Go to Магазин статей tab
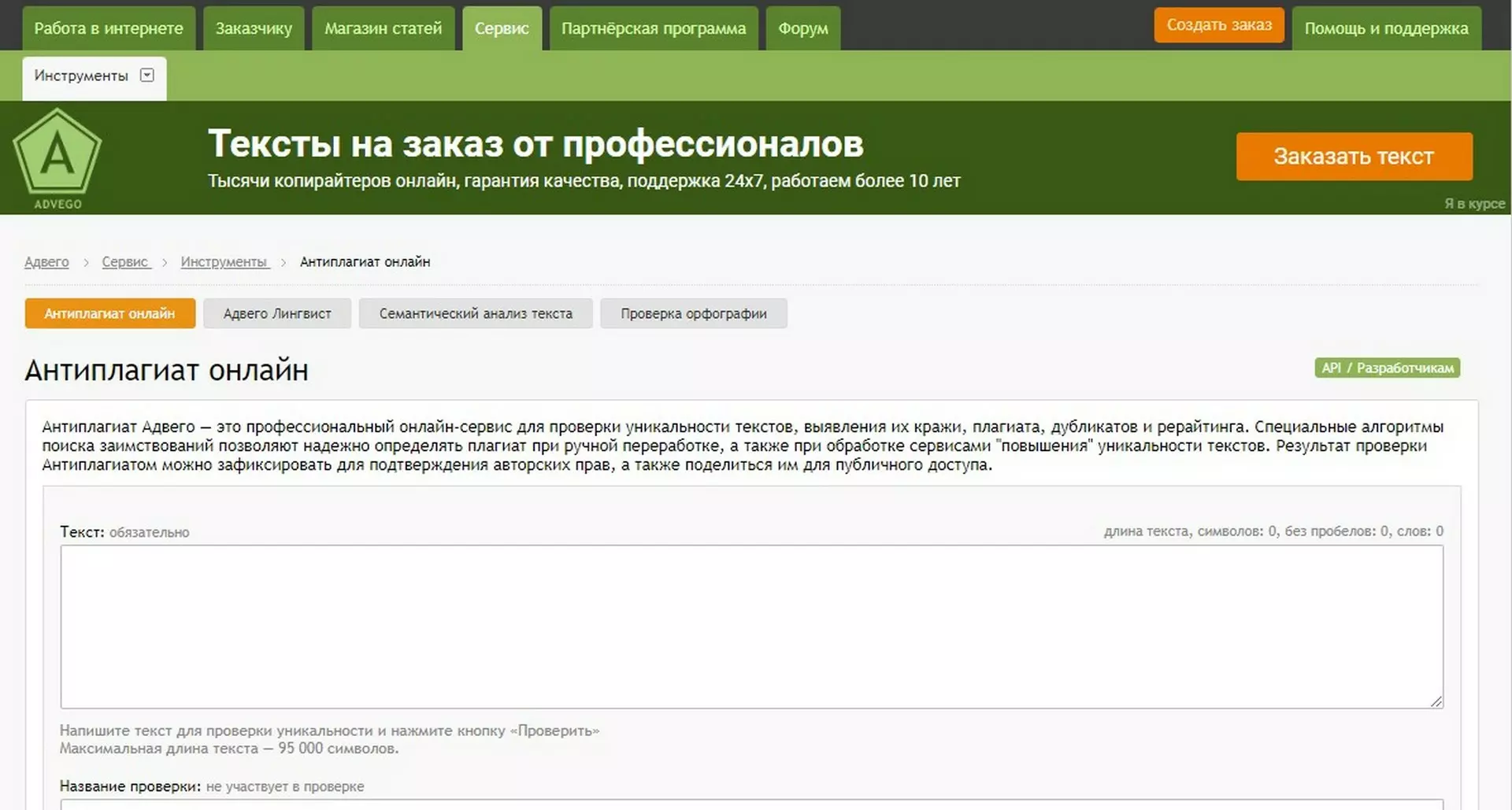Image resolution: width=1512 pixels, height=810 pixels. pos(383,28)
